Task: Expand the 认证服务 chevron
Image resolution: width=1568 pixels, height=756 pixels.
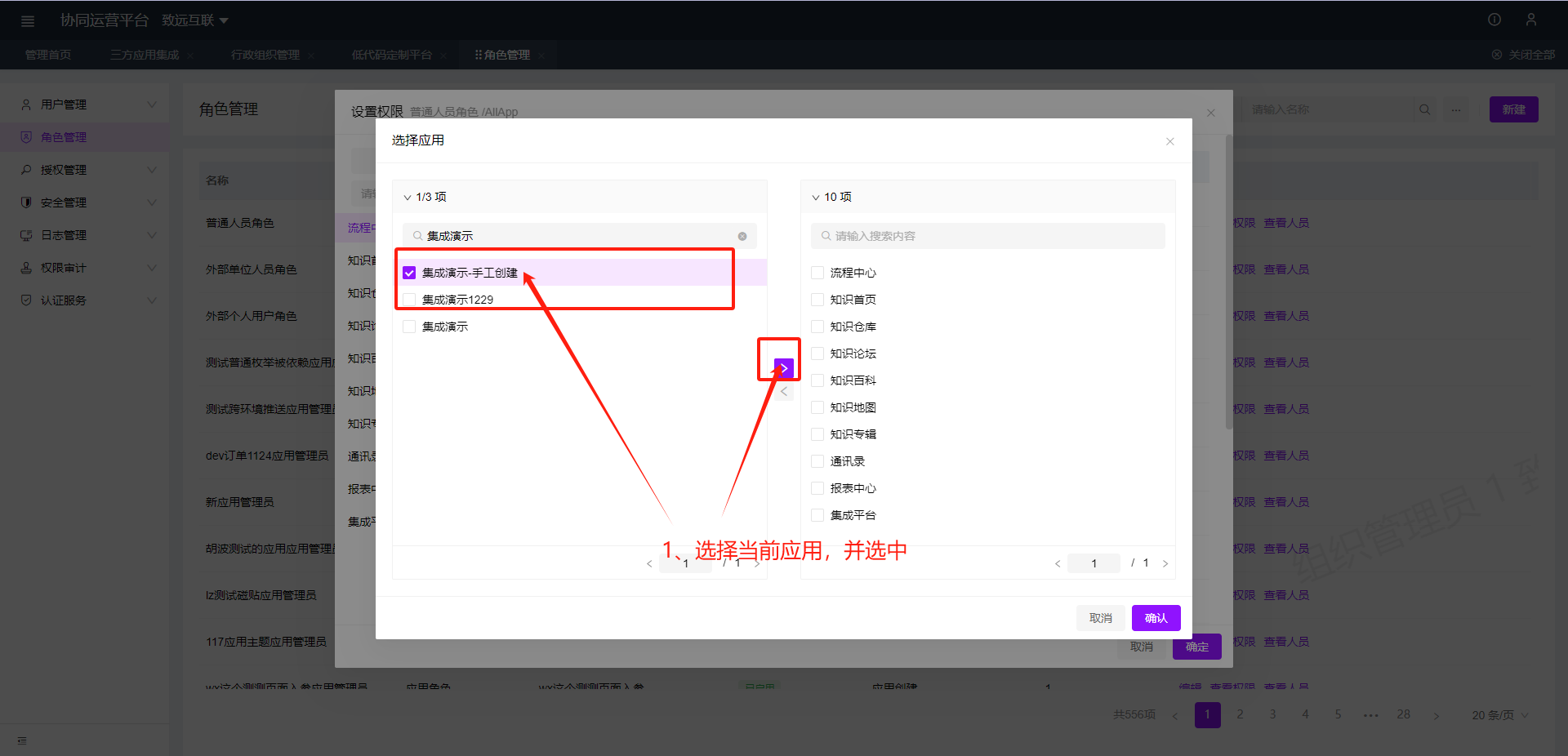Action: (x=152, y=300)
